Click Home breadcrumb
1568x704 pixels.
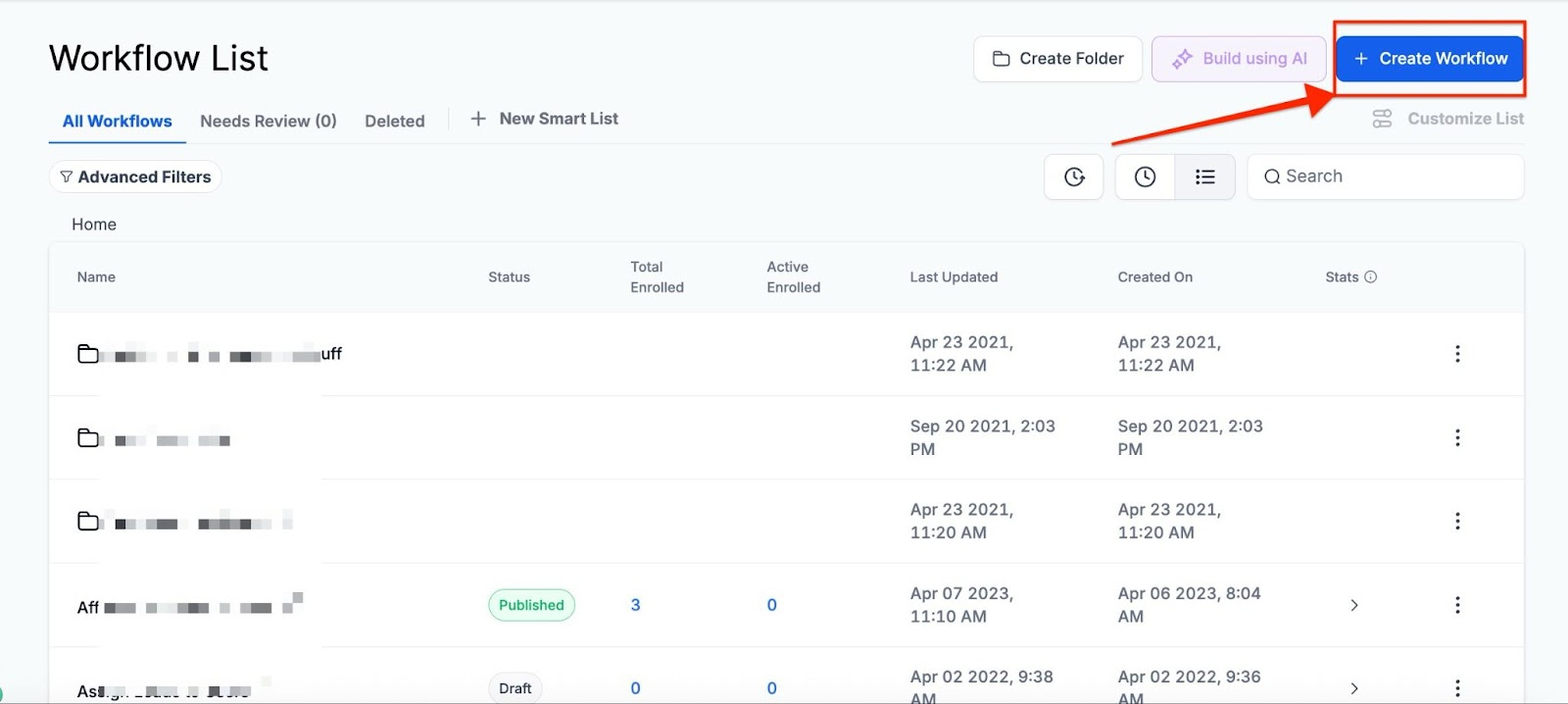[x=94, y=225]
